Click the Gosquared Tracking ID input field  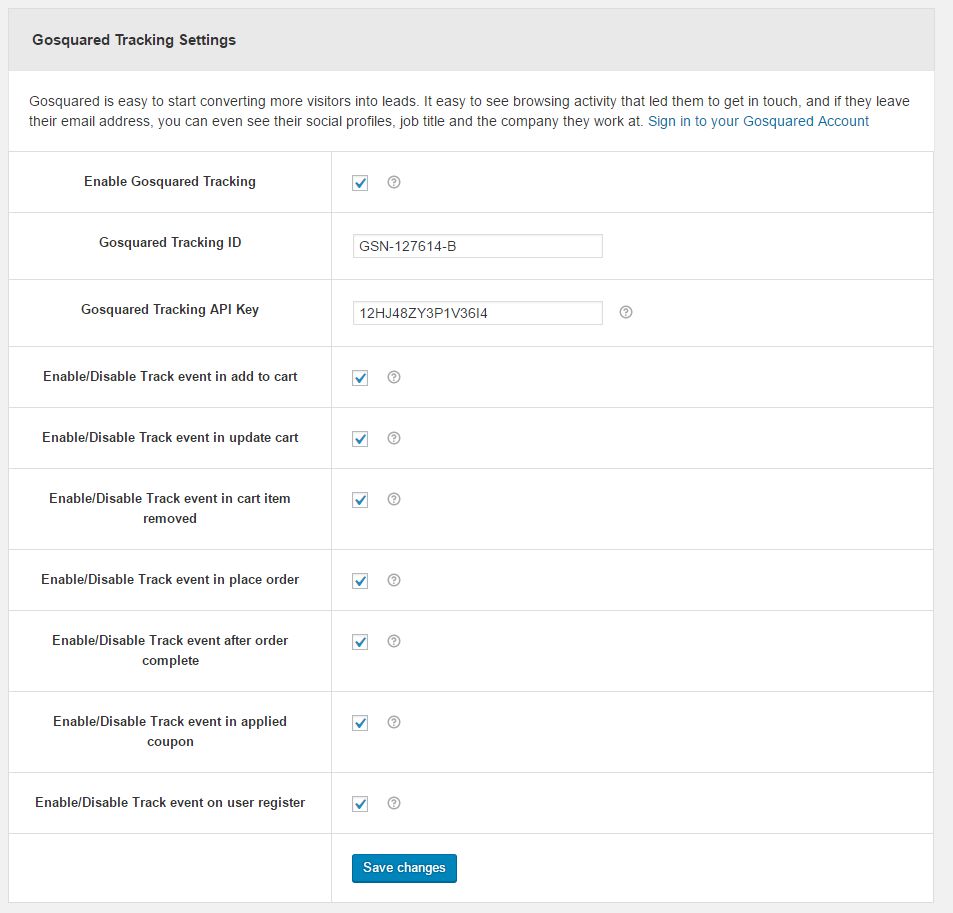point(477,246)
